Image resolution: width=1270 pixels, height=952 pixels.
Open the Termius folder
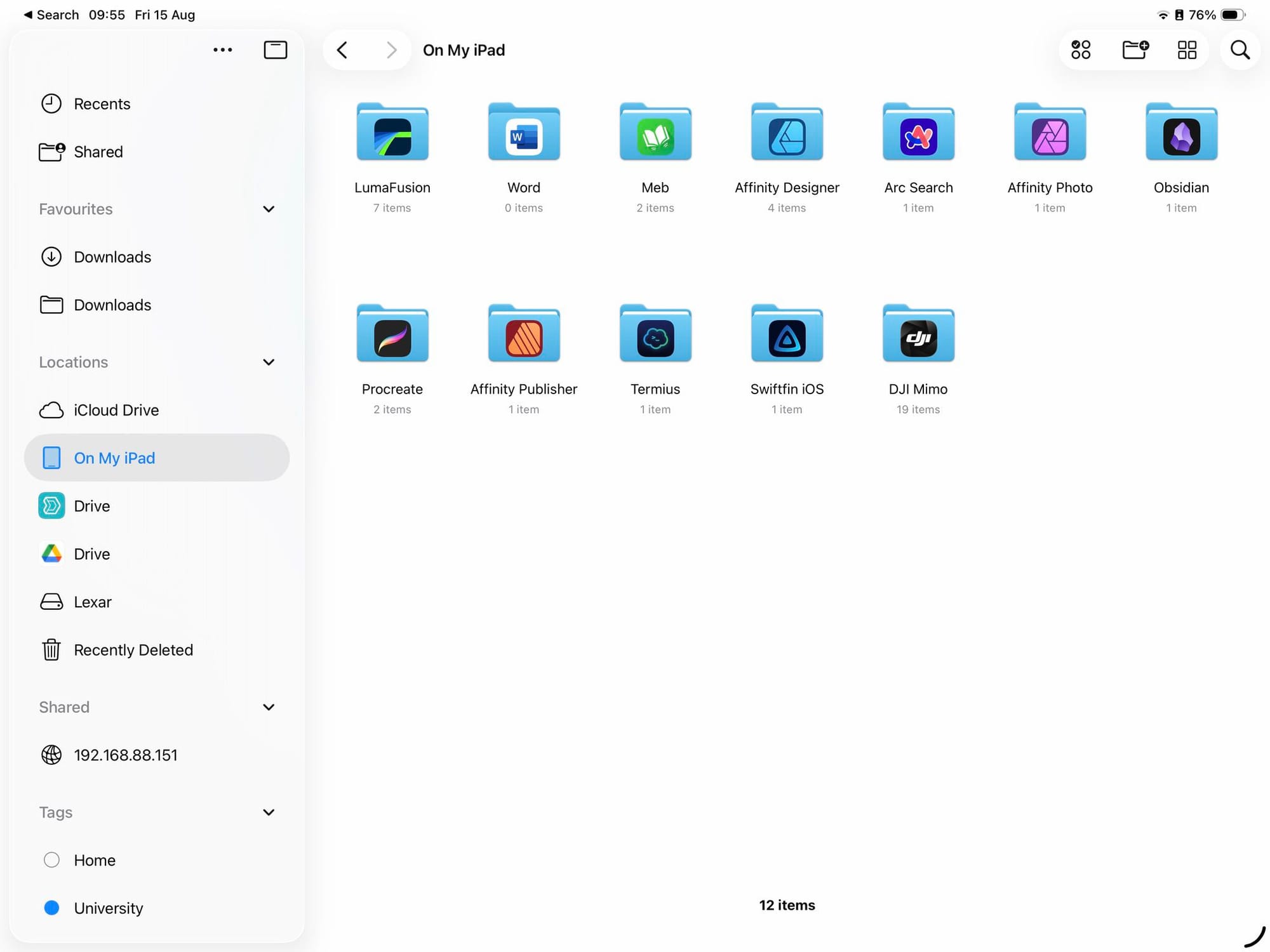click(x=655, y=333)
